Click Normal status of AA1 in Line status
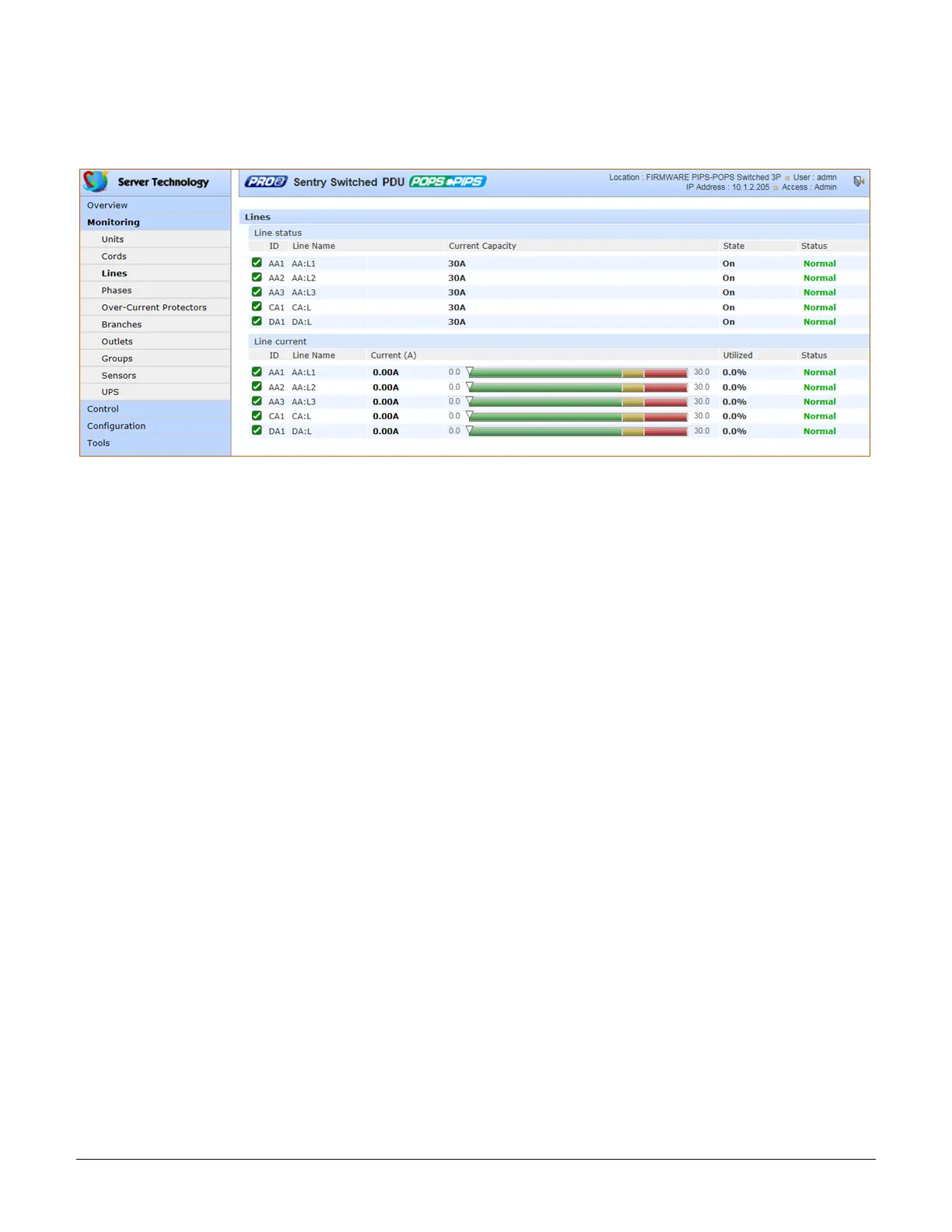 820,264
